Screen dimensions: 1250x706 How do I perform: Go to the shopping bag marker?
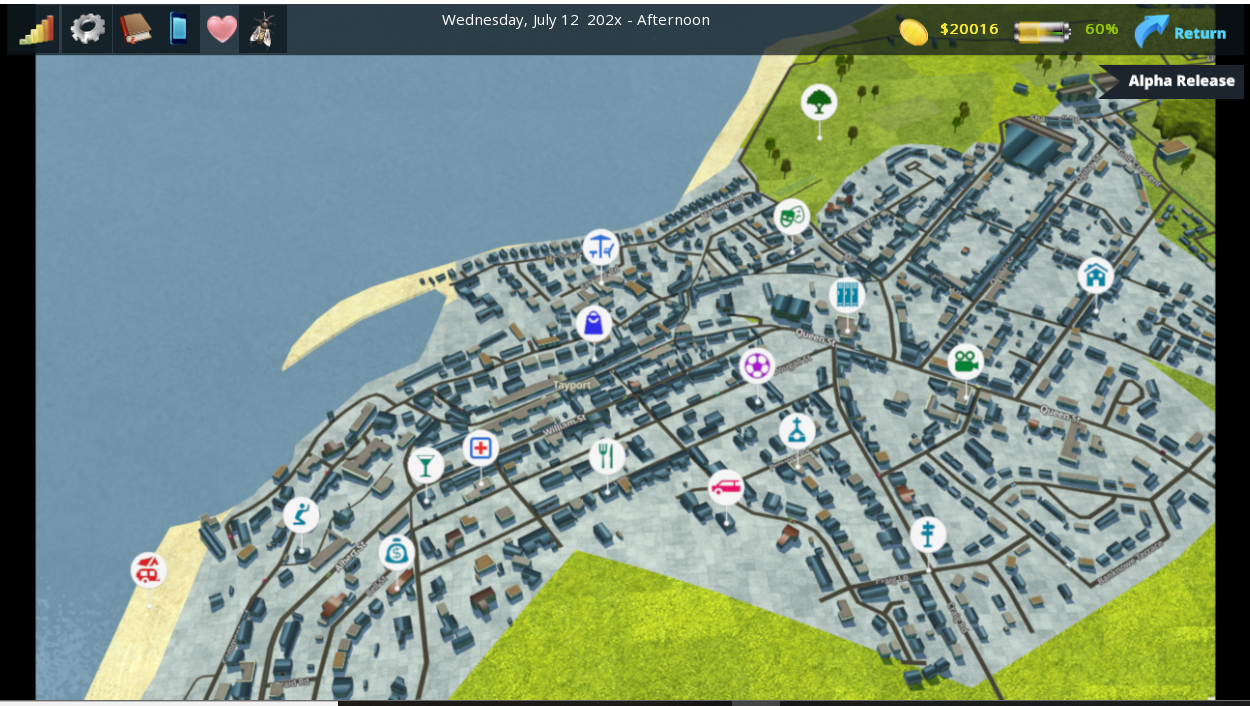click(593, 323)
